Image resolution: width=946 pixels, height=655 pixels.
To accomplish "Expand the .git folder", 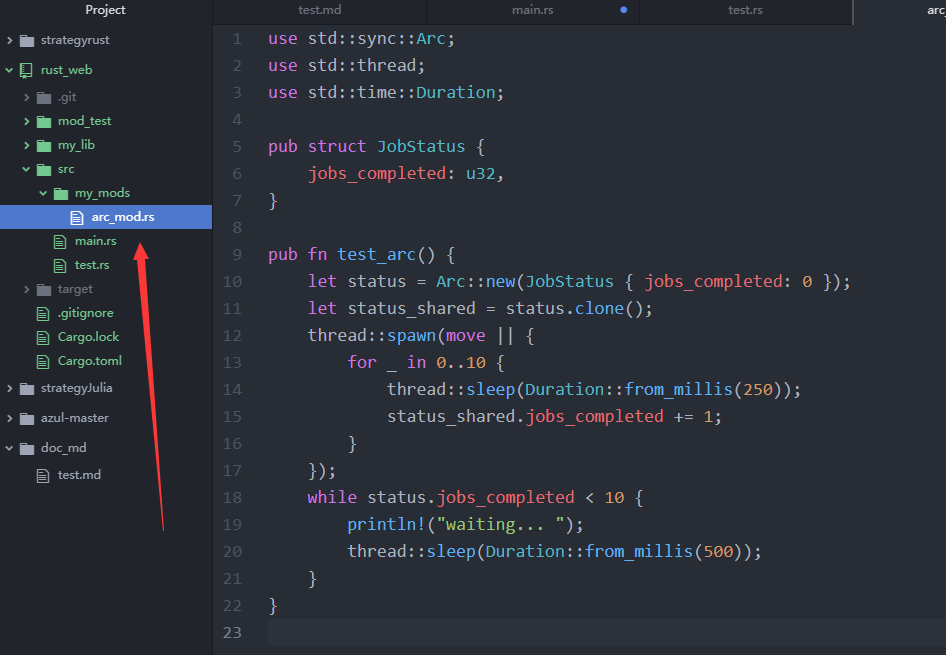I will 25,96.
